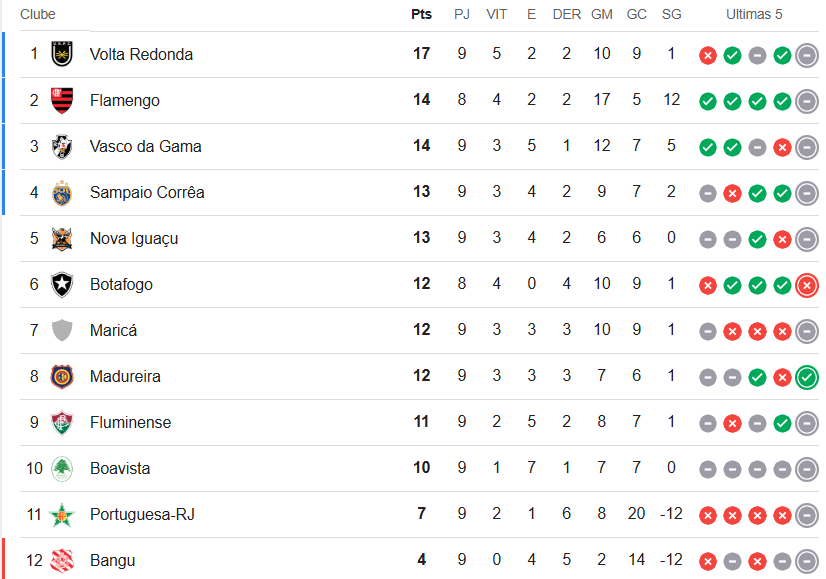Click the Nova Iguaçu crest

point(62,238)
